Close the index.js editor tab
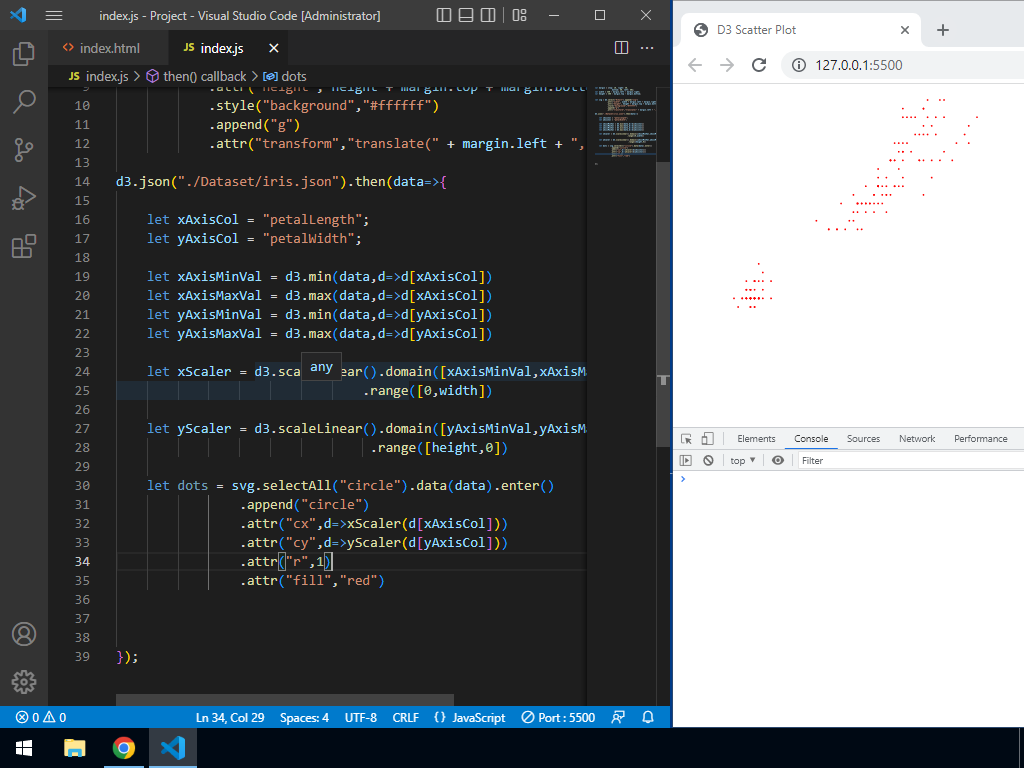Screen dimensions: 1024x768 coord(274,48)
